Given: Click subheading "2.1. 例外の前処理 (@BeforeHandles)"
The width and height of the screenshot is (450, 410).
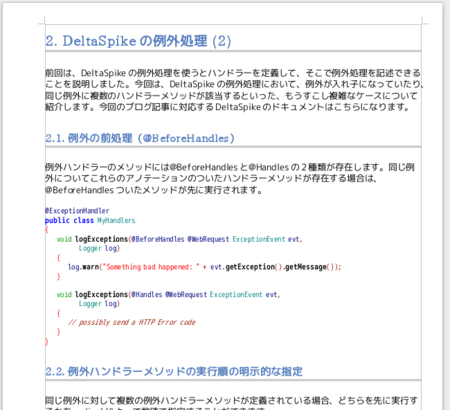Looking at the screenshot, I should [x=140, y=138].
